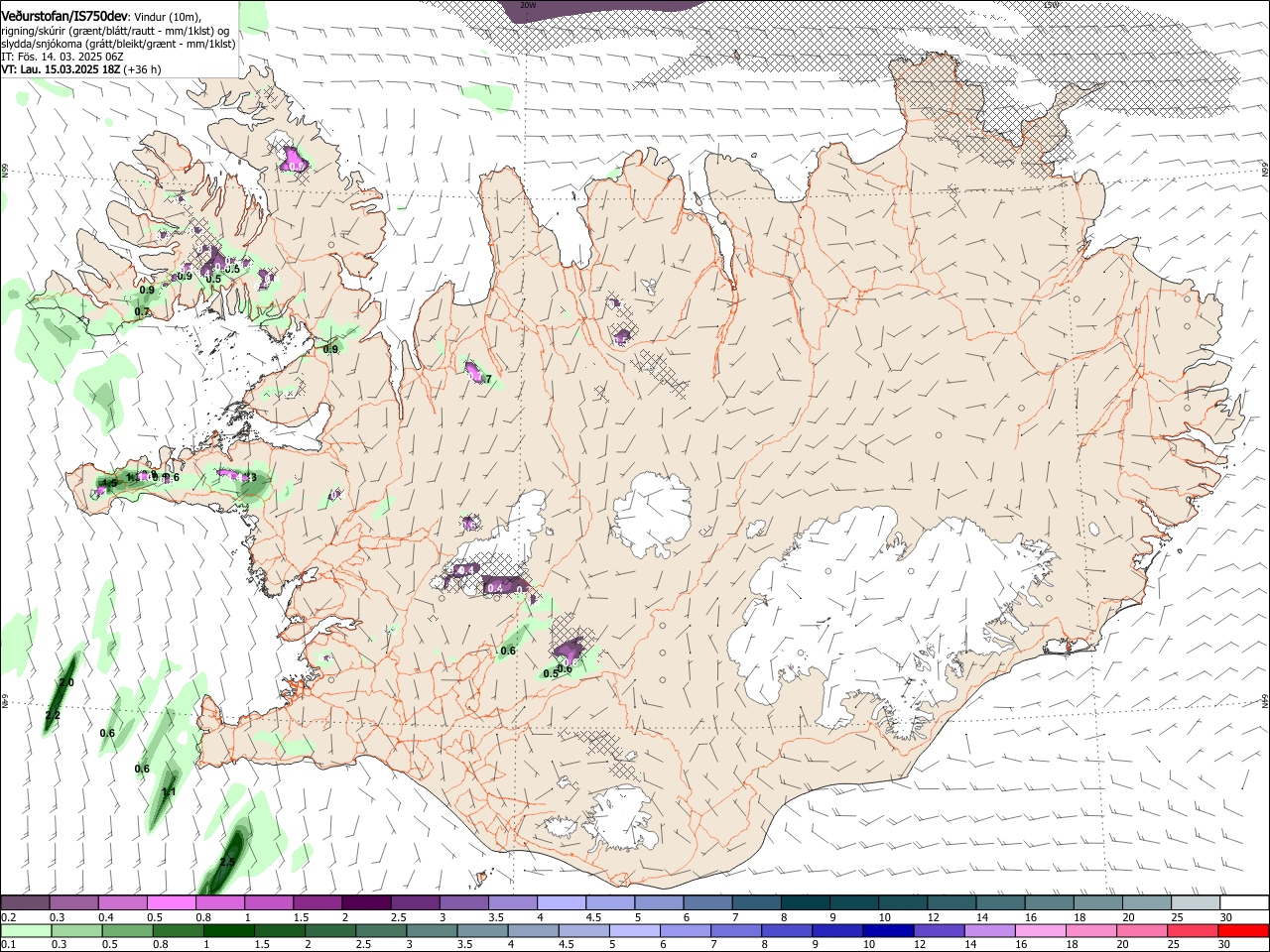Click the 'slydda/snjókoma (grátt/bleikt/grænt - mm/1klst)' line
1270x952 pixels.
(118, 44)
